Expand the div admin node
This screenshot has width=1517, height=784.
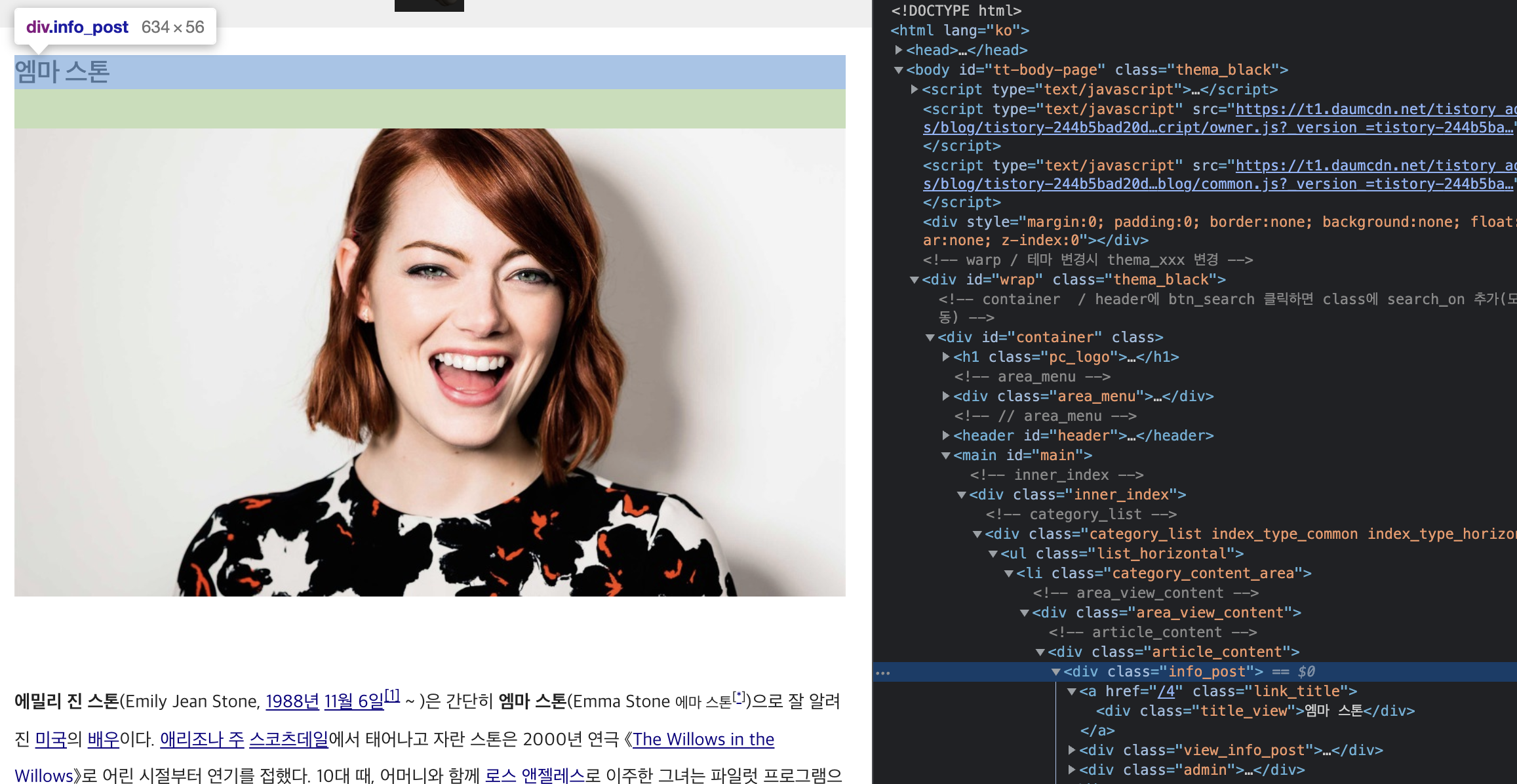pos(1072,770)
